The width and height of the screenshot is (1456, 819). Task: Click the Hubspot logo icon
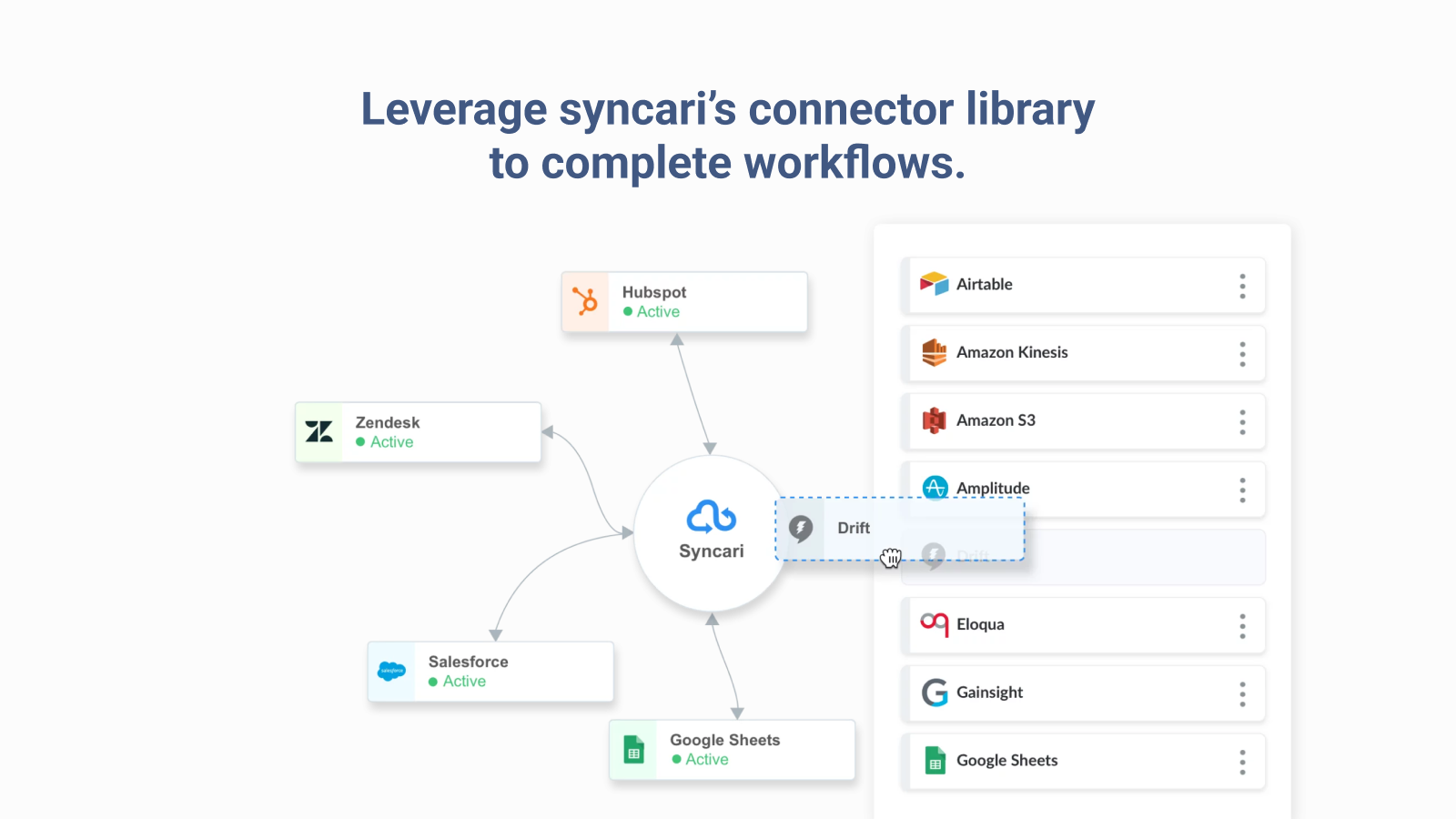pyautogui.click(x=585, y=301)
